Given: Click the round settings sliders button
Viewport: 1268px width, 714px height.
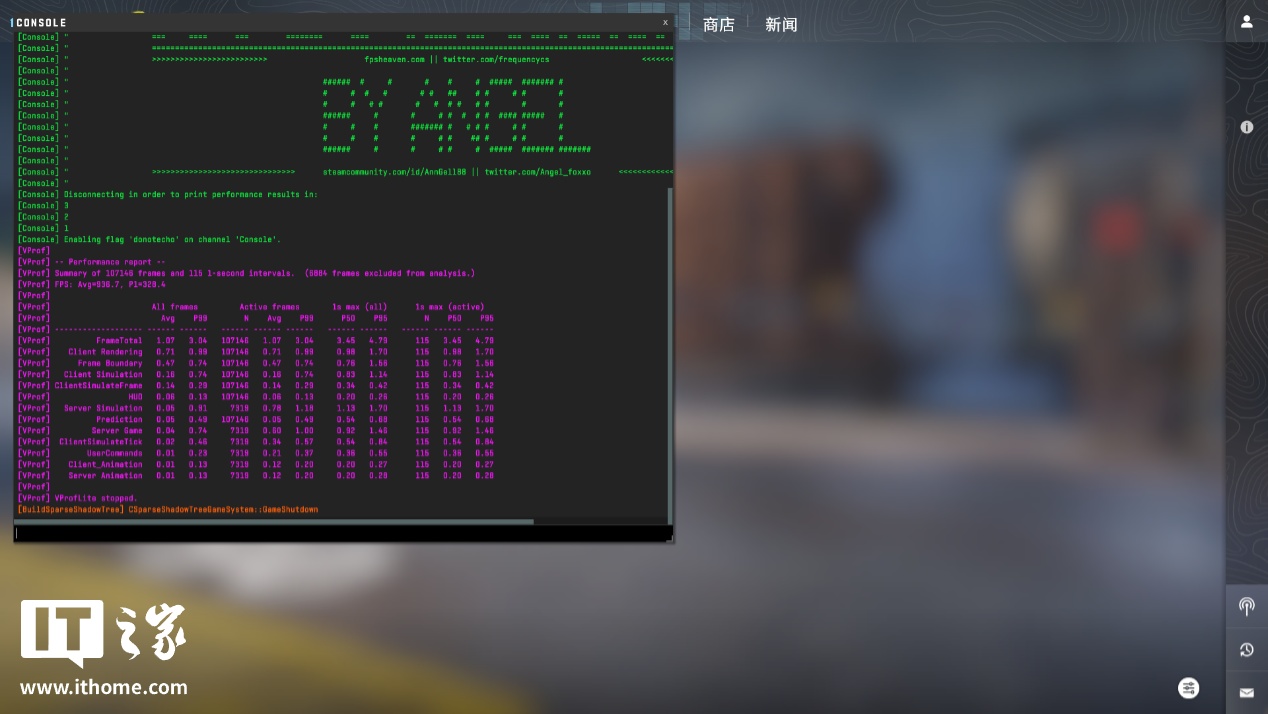Looking at the screenshot, I should point(1188,688).
